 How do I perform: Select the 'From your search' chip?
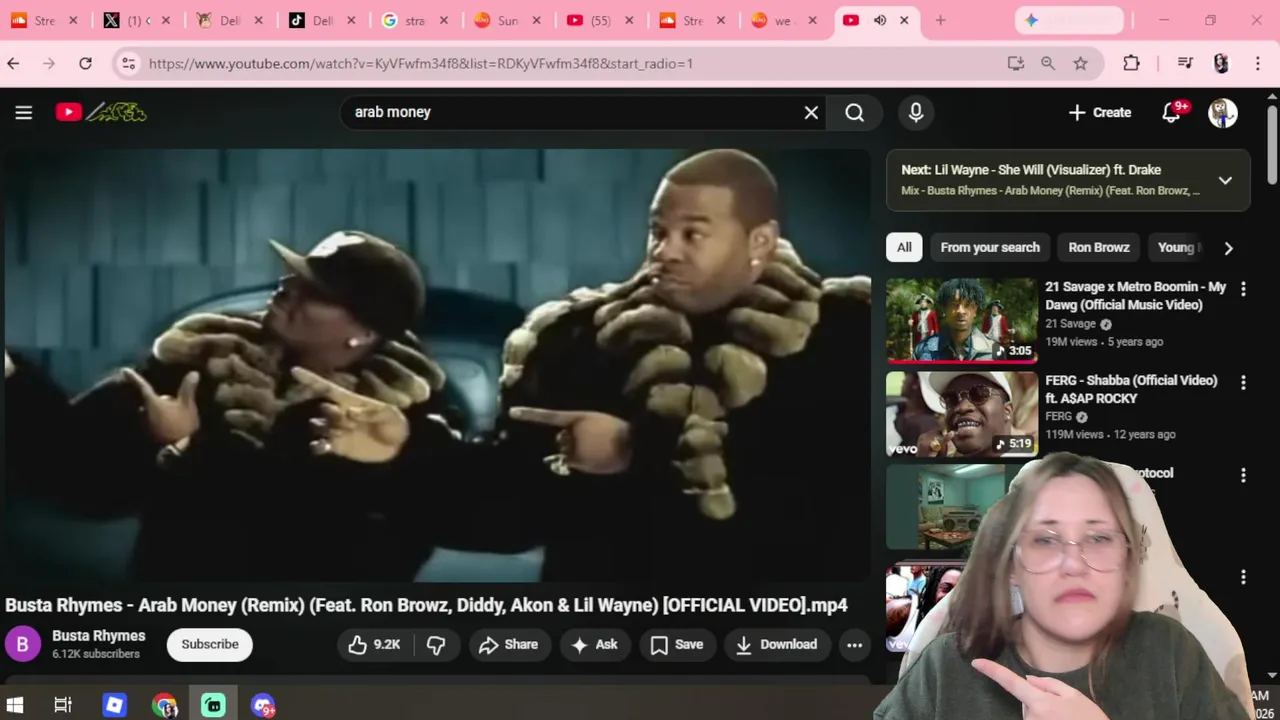pos(990,247)
